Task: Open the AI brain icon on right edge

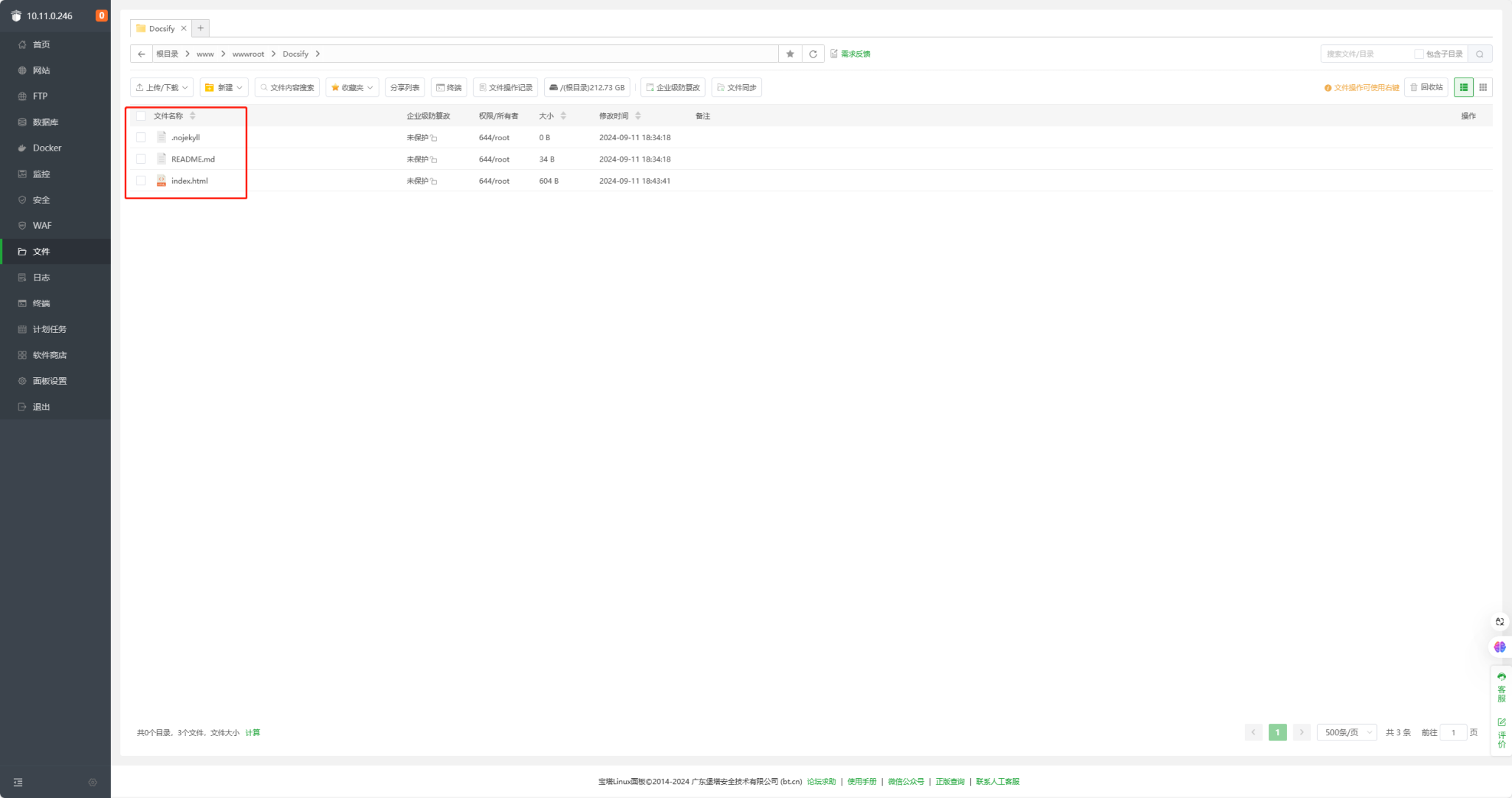Action: pyautogui.click(x=1499, y=647)
